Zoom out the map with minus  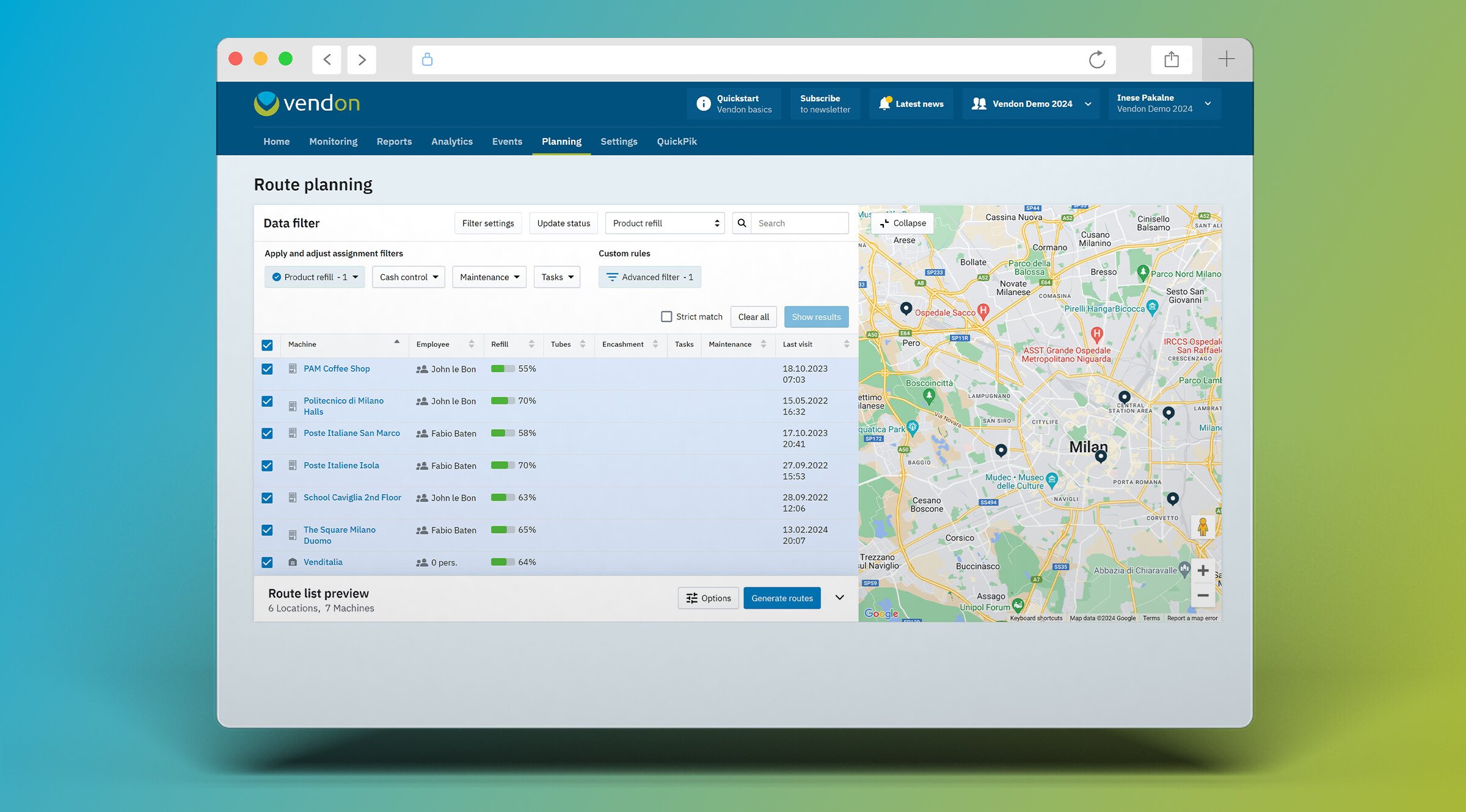(1202, 595)
